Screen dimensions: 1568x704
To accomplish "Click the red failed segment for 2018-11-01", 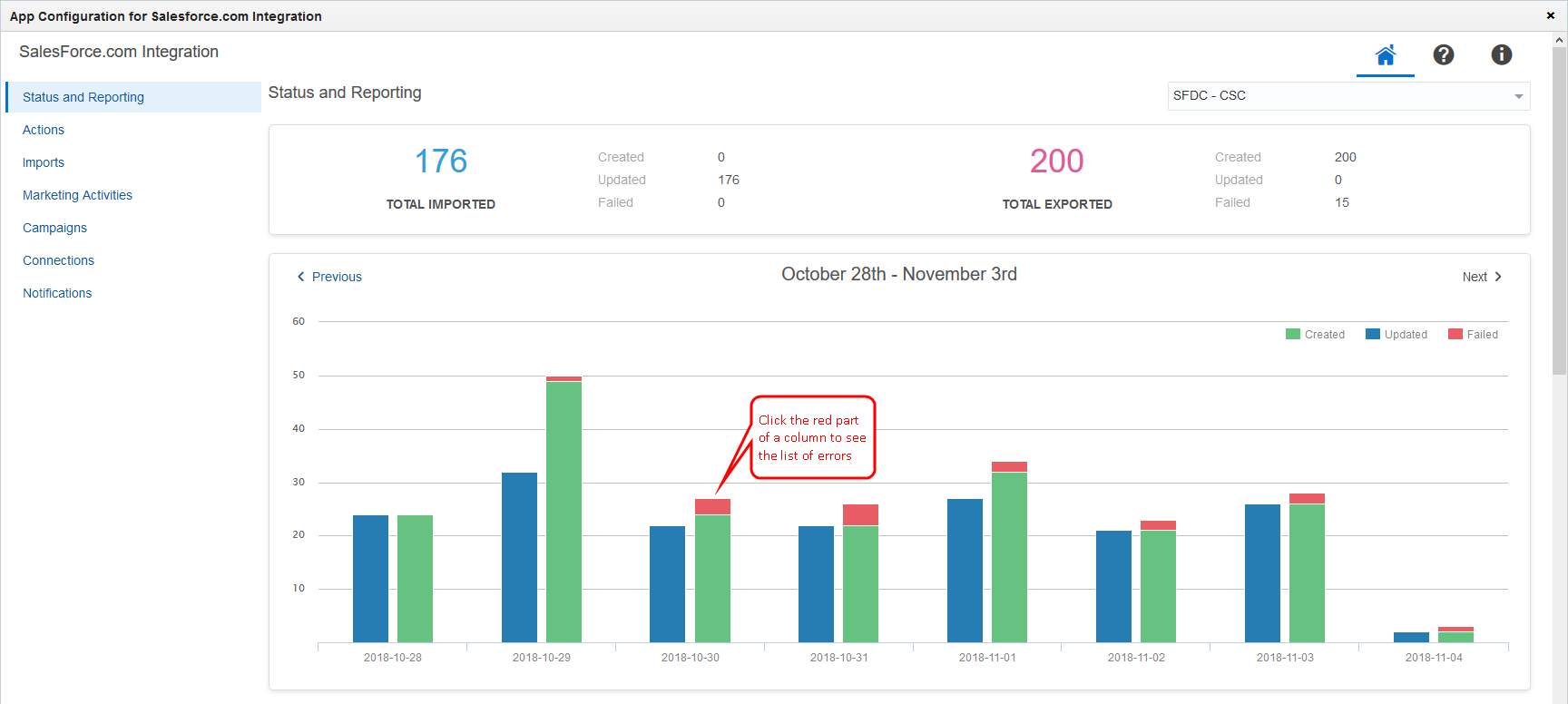I will coord(1009,467).
